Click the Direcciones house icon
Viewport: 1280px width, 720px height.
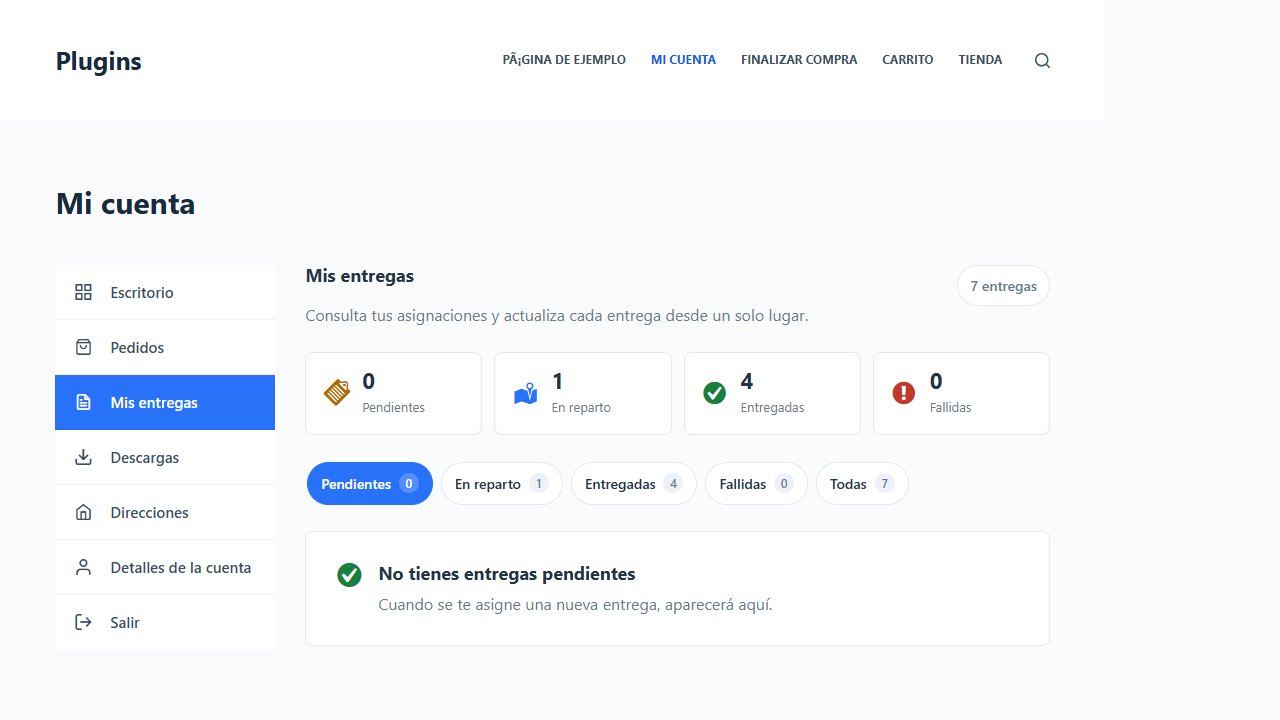84,512
